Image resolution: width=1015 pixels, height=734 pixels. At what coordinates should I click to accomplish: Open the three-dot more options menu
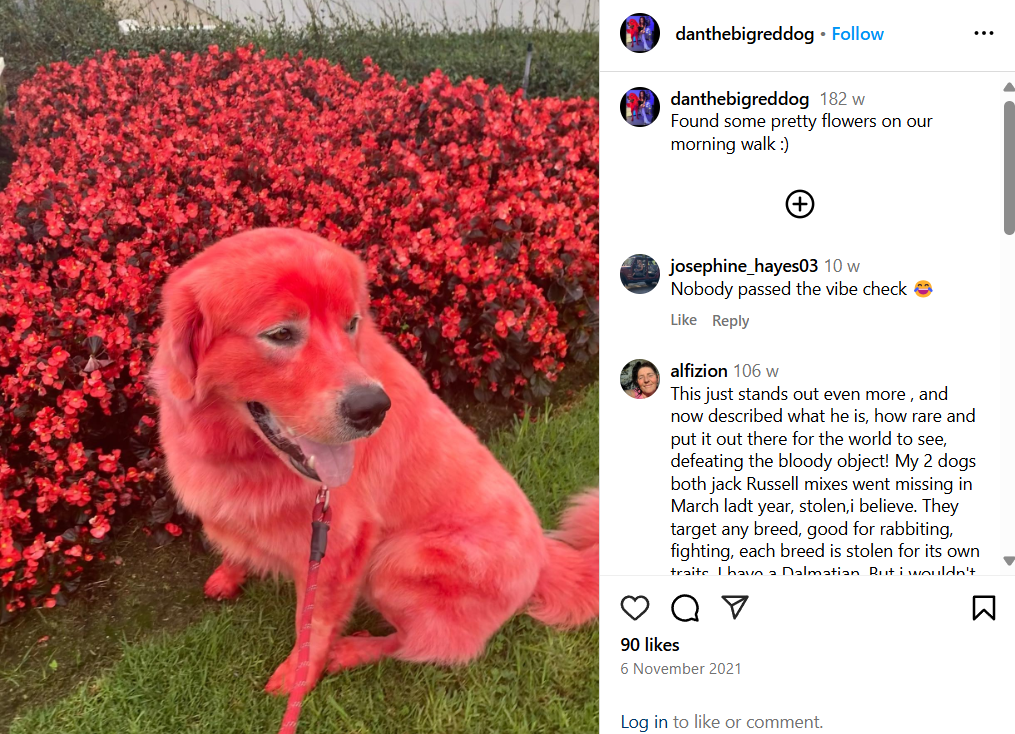coord(983,33)
